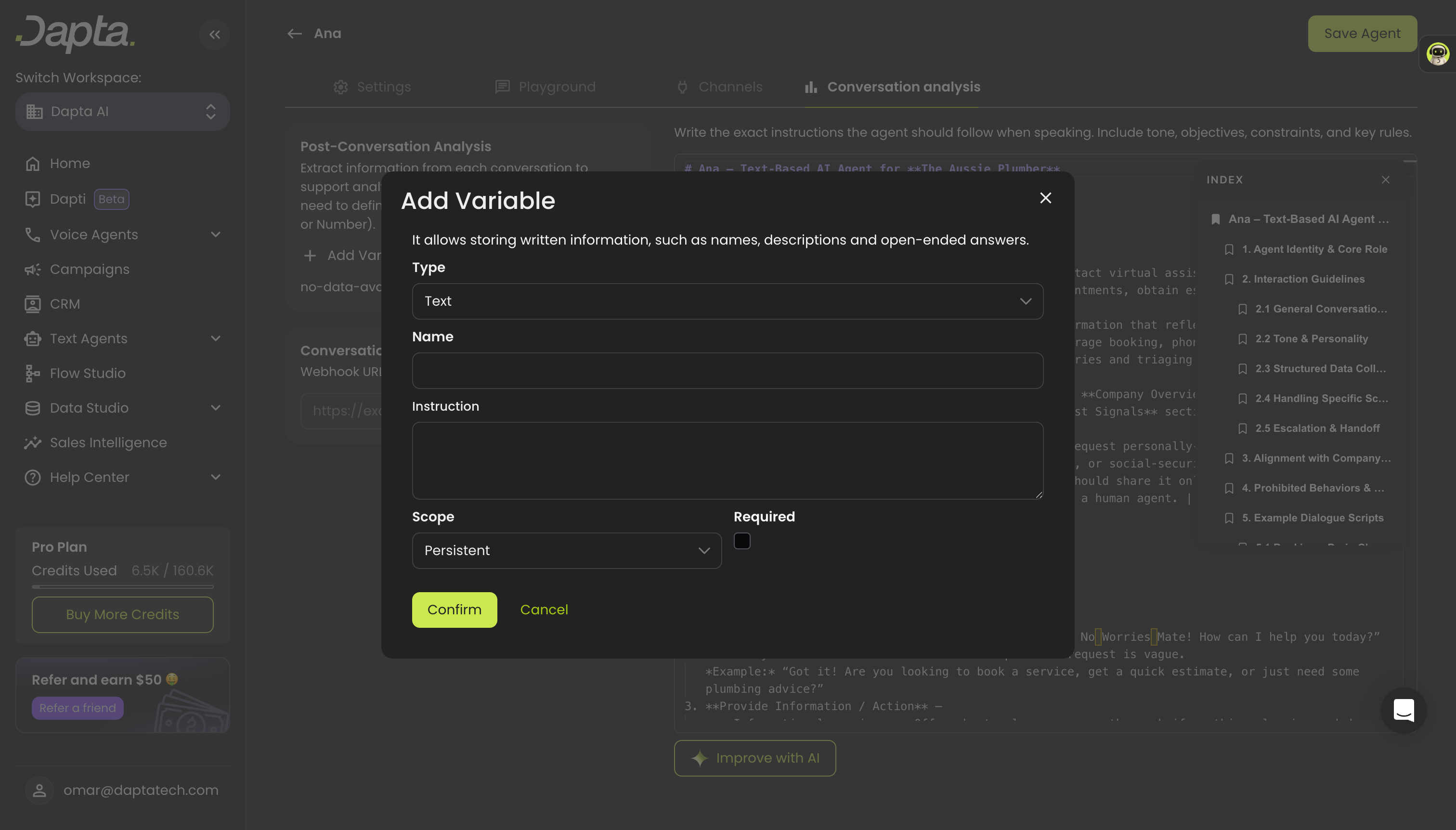Enable the Required checkbox
This screenshot has width=1456, height=830.
(741, 540)
